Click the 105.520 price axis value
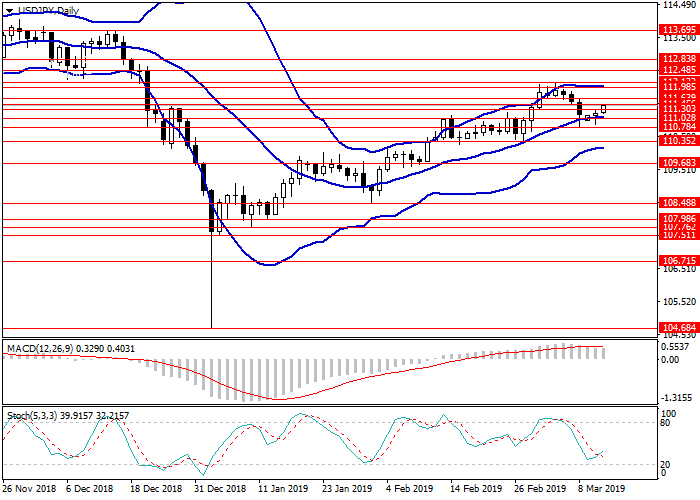The height and width of the screenshot is (500, 700). tap(679, 301)
